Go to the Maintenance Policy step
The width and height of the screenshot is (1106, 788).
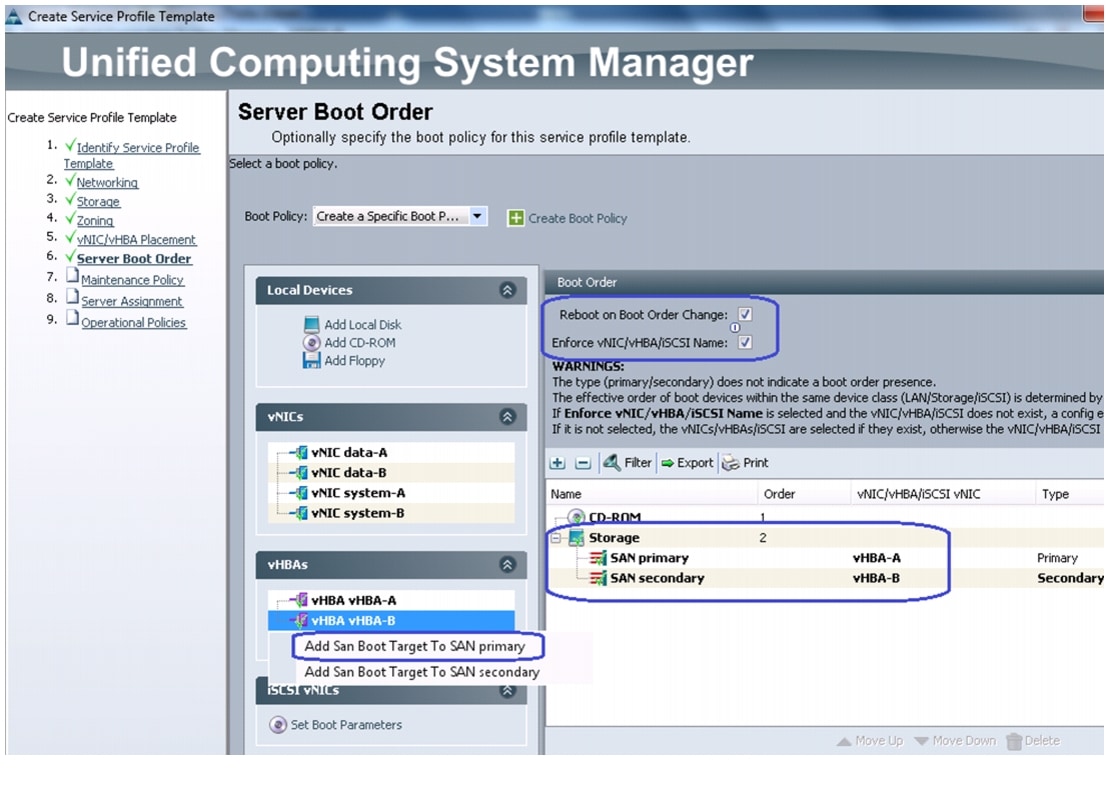click(x=133, y=279)
